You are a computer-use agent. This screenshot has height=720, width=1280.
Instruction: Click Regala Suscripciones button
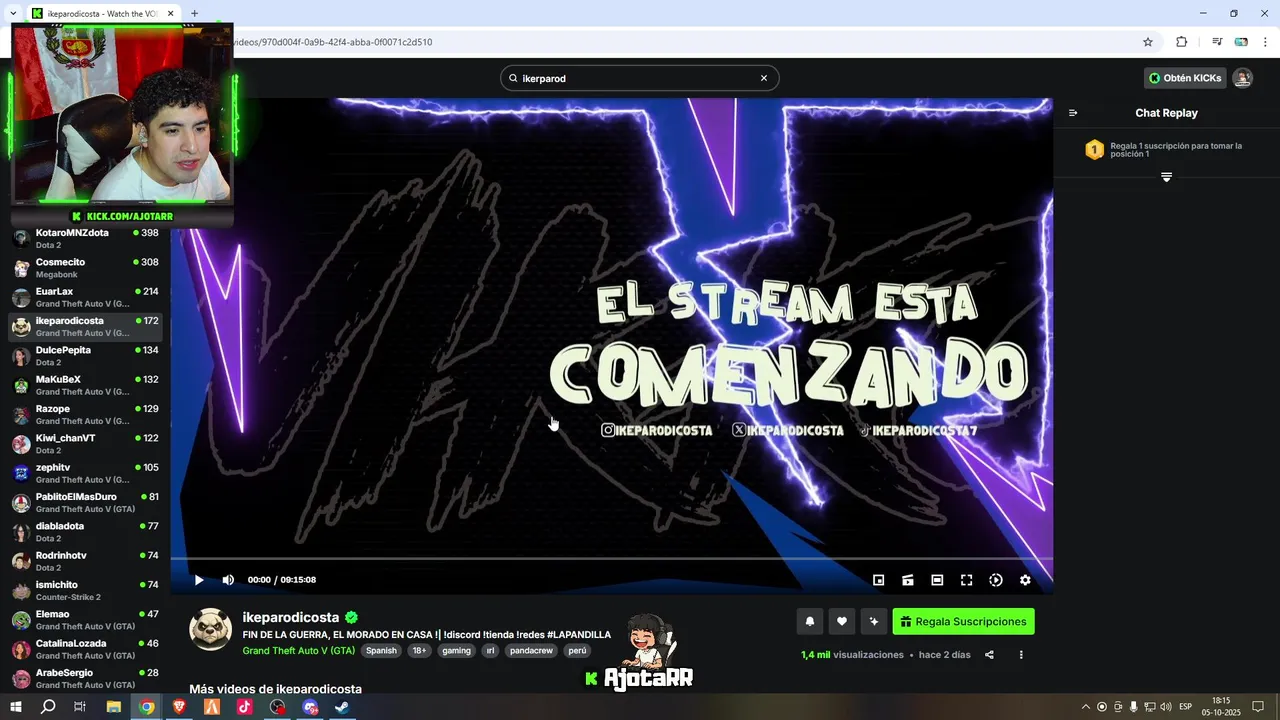(963, 621)
